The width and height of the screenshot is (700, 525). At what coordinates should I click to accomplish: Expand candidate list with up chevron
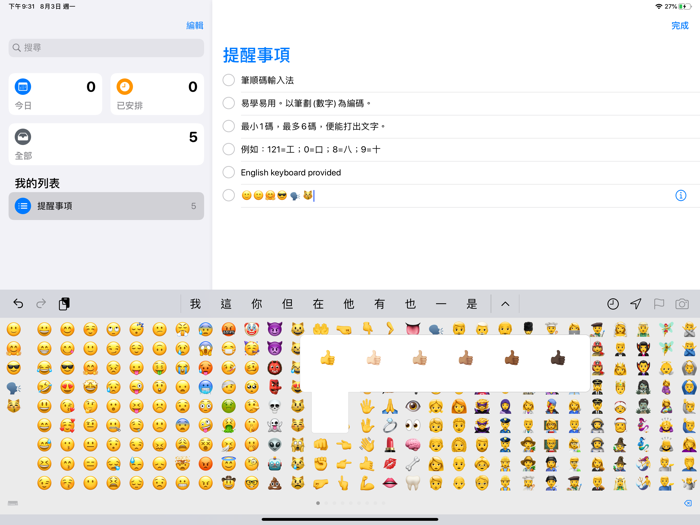[505, 304]
